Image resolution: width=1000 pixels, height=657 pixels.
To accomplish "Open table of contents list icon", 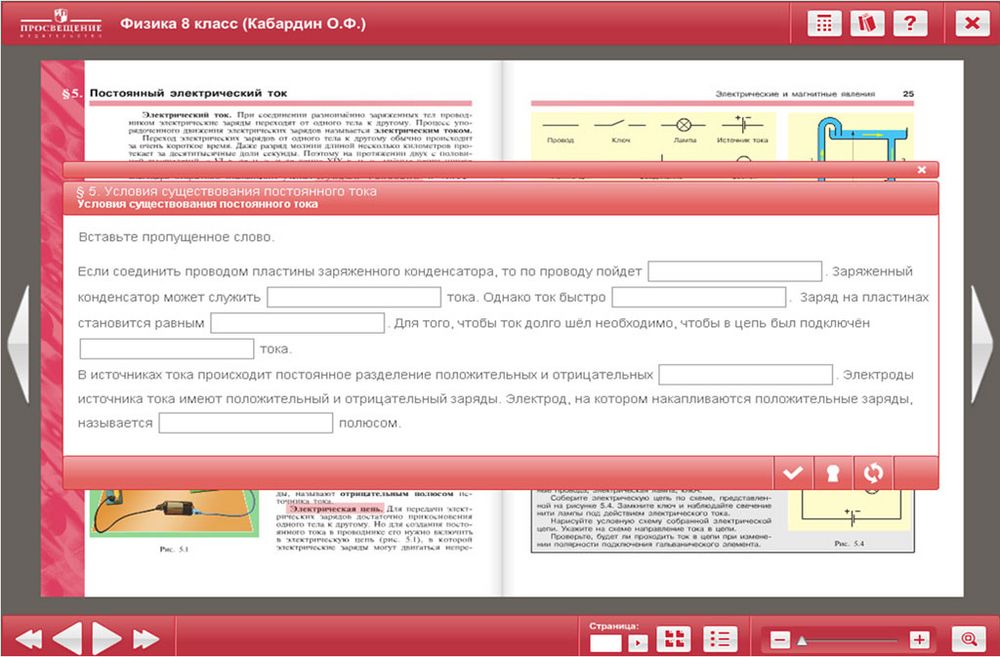I will coord(719,639).
